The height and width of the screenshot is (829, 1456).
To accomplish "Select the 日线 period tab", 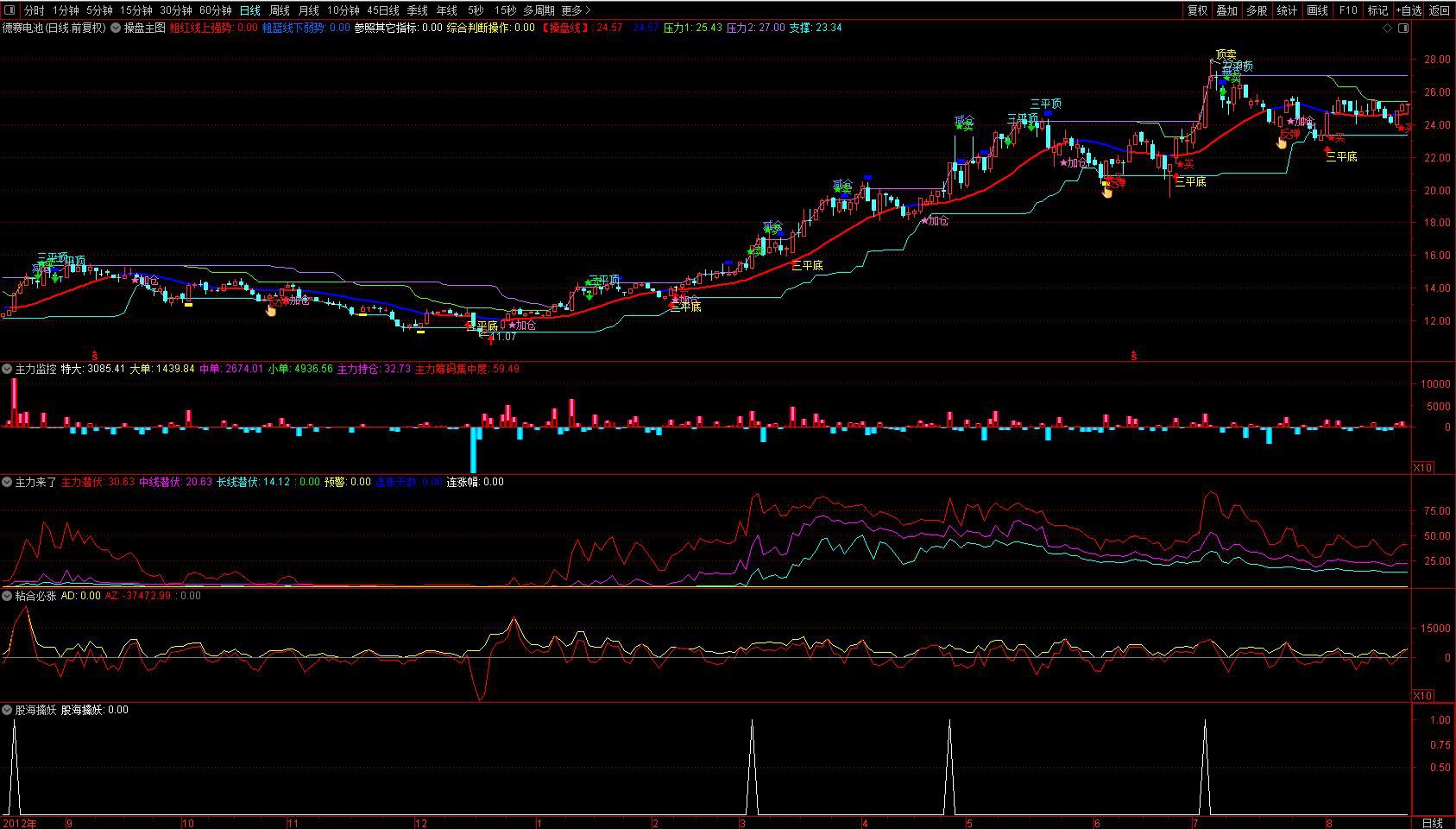I will (250, 10).
